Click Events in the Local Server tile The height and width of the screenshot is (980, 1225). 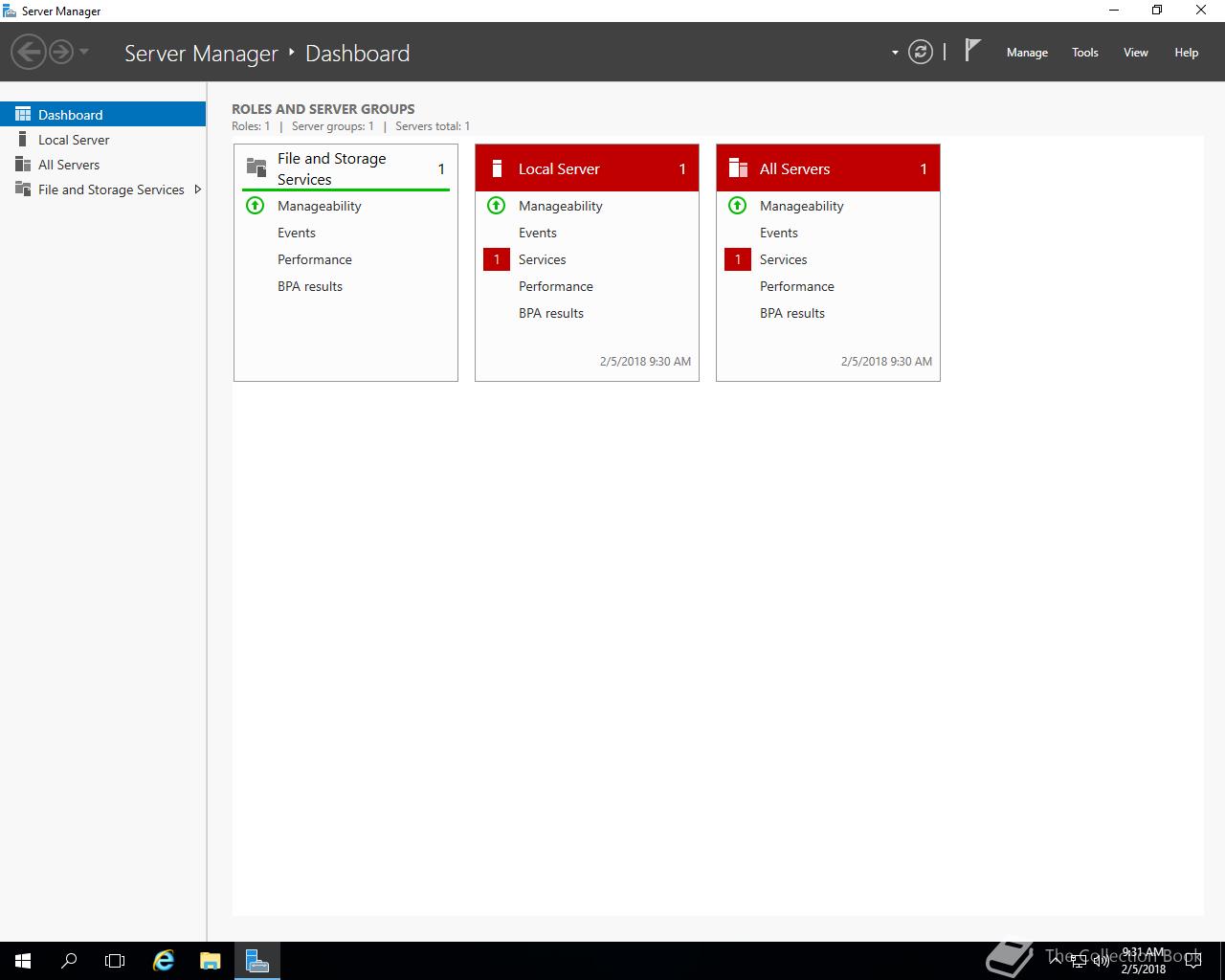coord(537,233)
